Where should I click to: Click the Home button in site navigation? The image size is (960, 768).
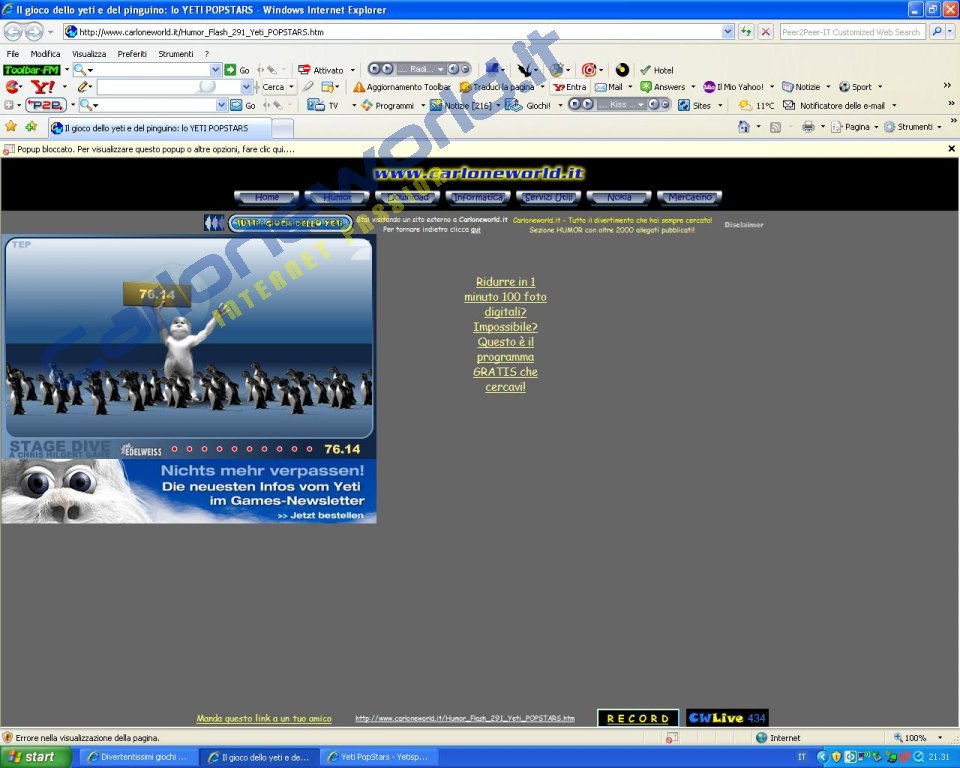click(267, 197)
